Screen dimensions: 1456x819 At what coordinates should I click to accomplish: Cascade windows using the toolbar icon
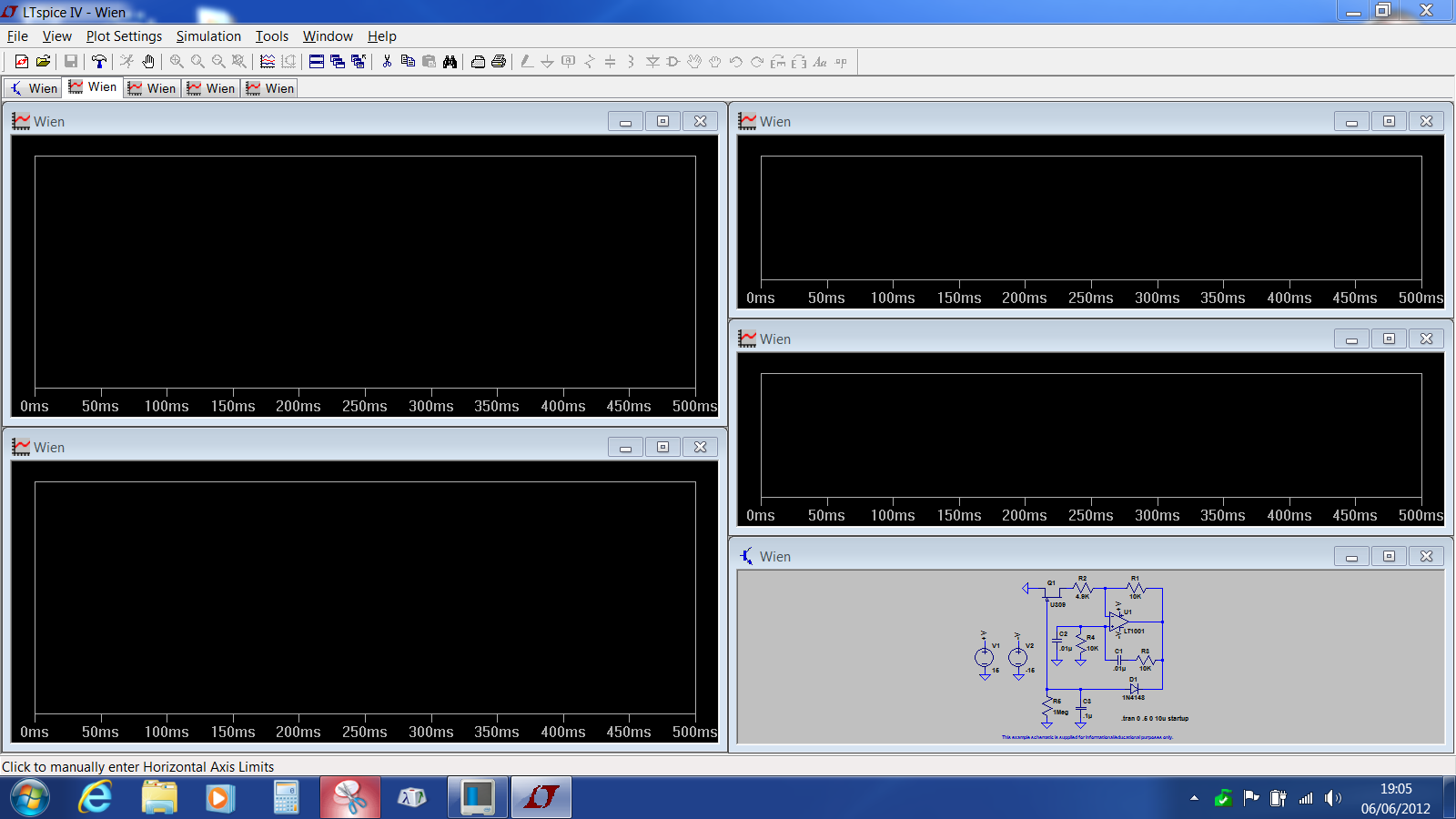(x=338, y=62)
